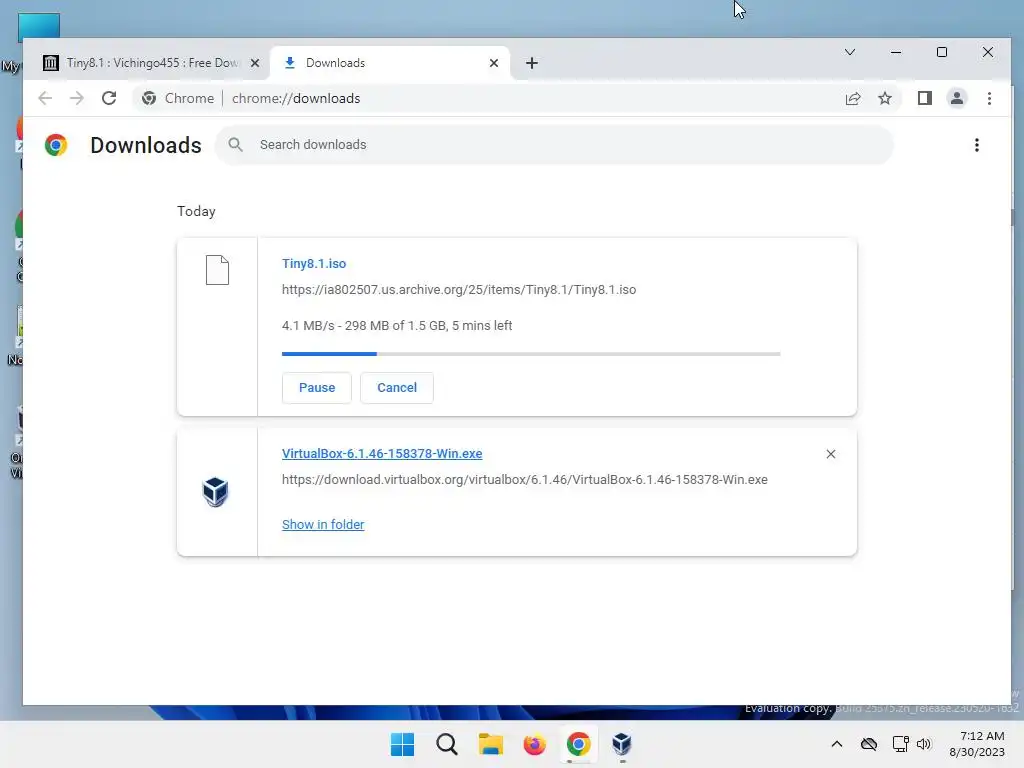
Task: Click the archive.org Tiny8.1.iso URL text
Action: point(459,290)
